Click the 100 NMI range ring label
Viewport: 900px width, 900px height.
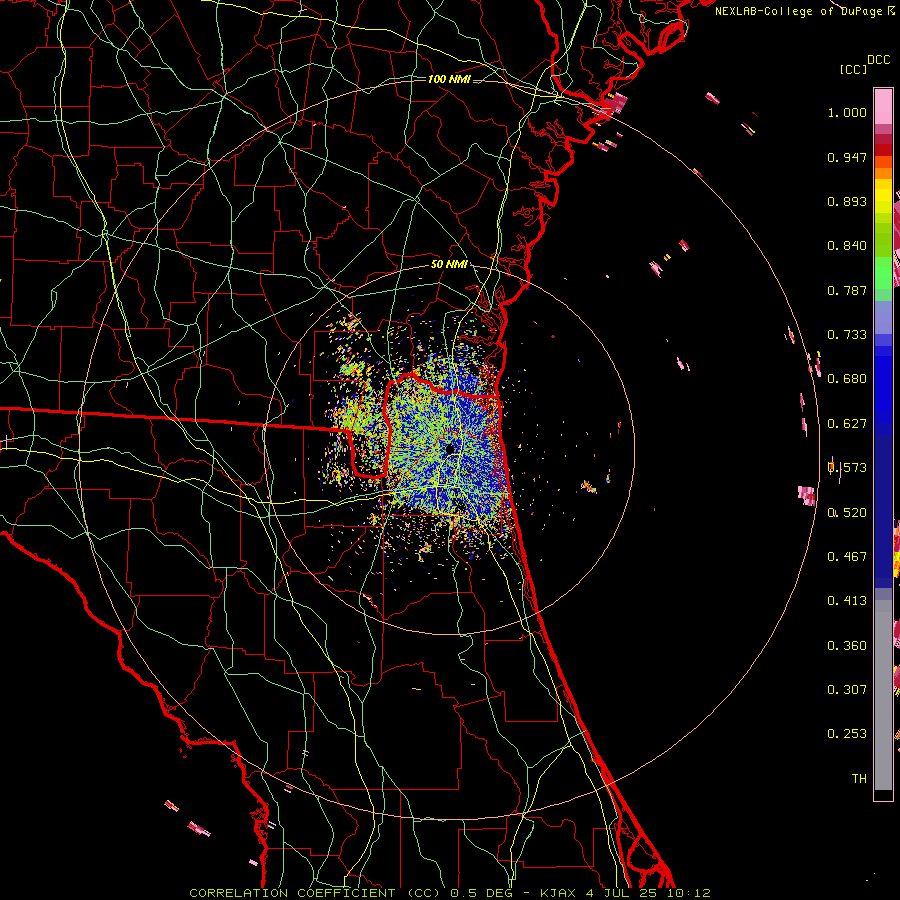pyautogui.click(x=449, y=79)
